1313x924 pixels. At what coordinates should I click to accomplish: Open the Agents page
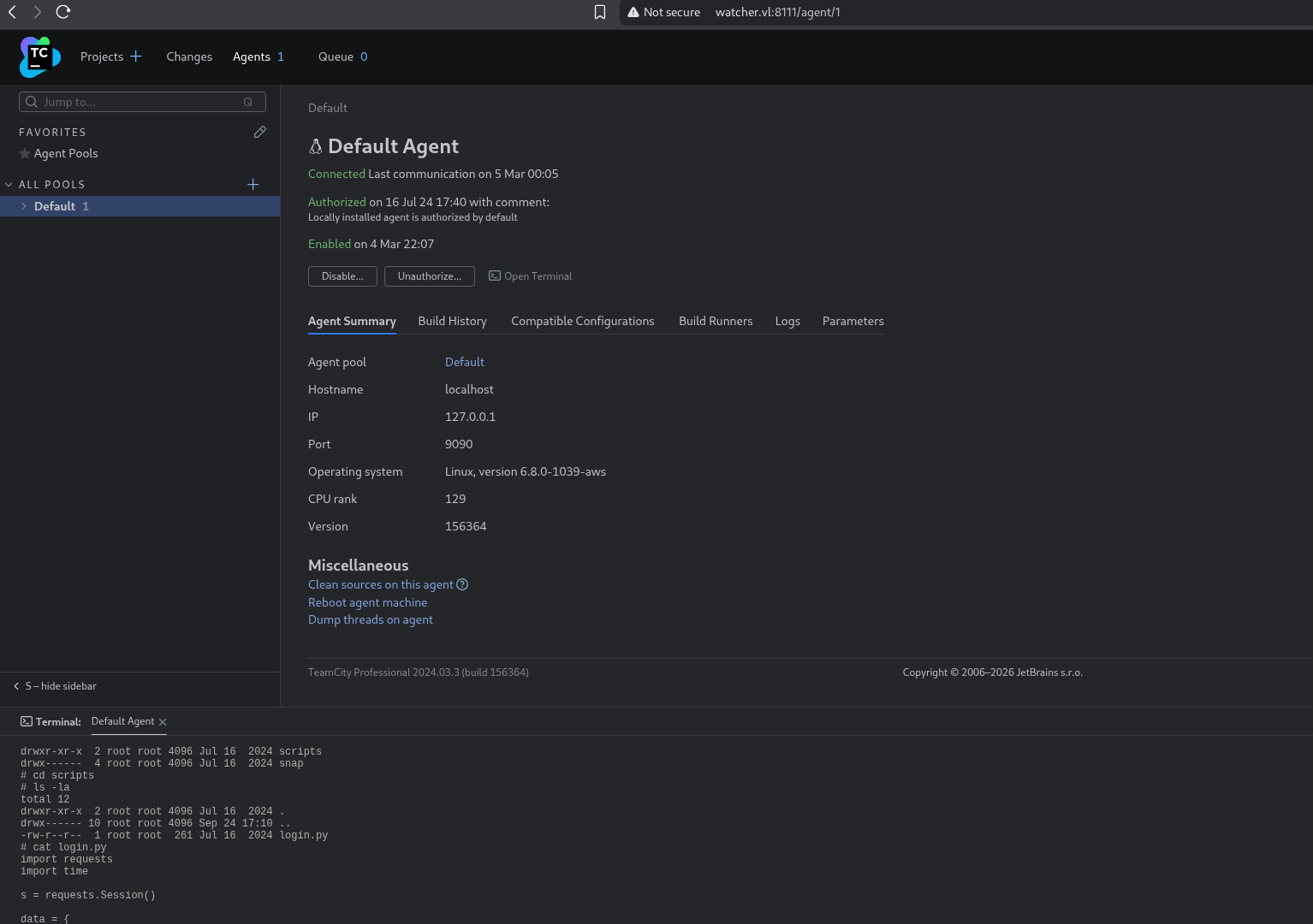(252, 56)
